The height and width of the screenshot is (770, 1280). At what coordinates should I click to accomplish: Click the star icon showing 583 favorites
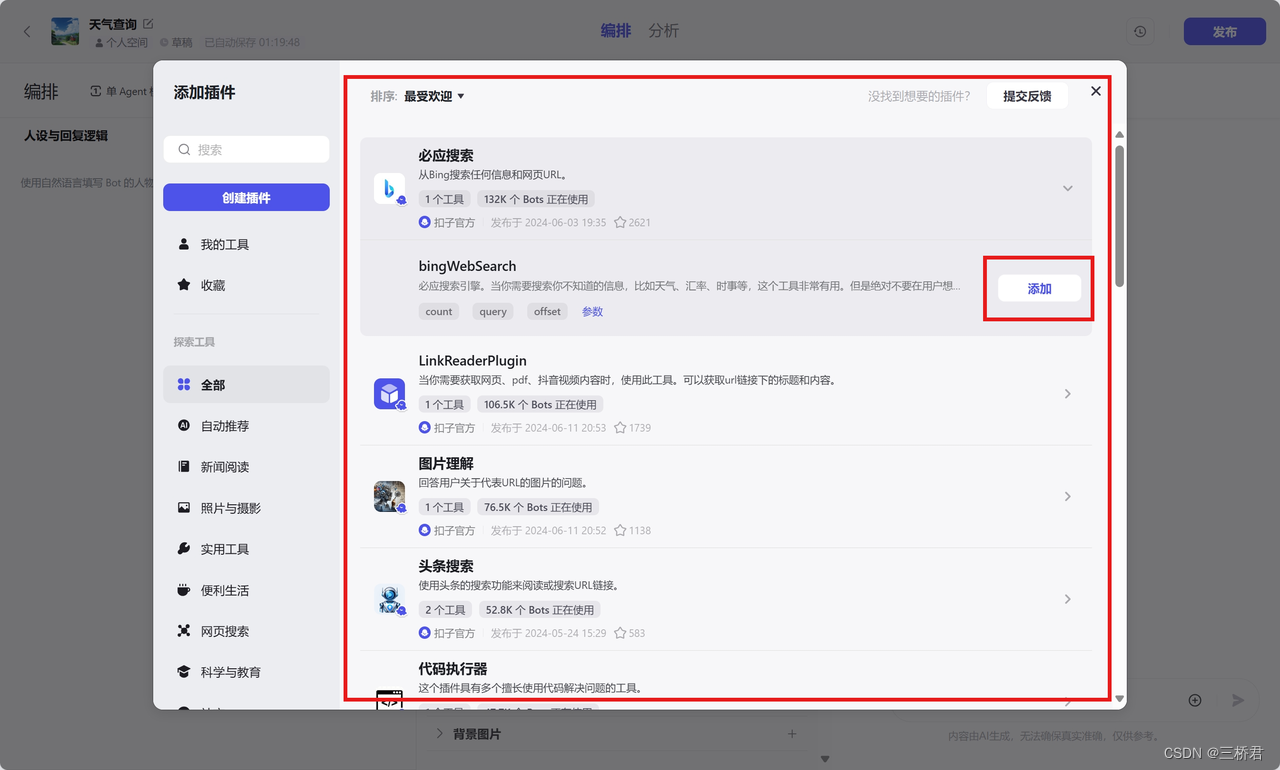point(620,633)
